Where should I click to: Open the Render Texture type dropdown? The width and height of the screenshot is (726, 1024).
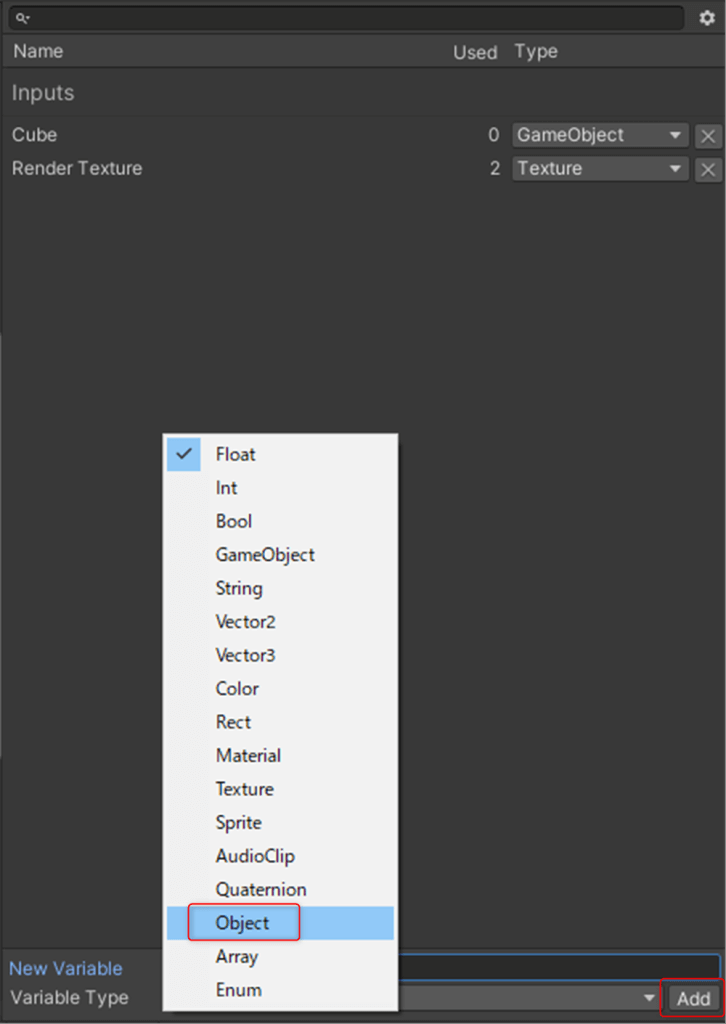pos(600,169)
